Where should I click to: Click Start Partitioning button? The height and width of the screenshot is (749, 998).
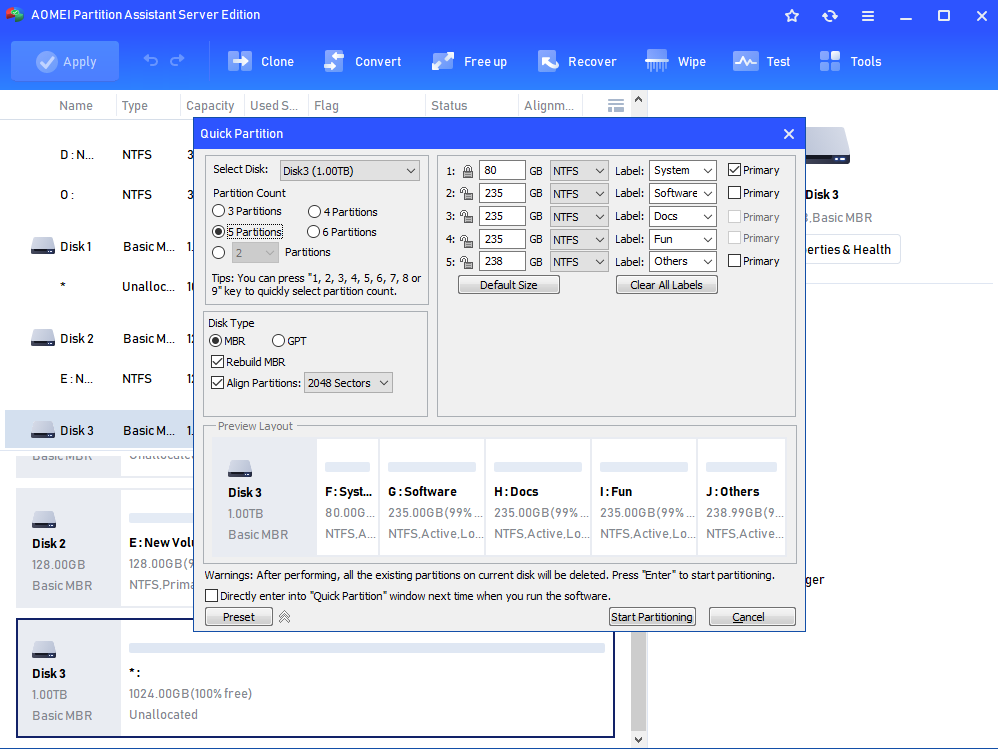pos(652,617)
